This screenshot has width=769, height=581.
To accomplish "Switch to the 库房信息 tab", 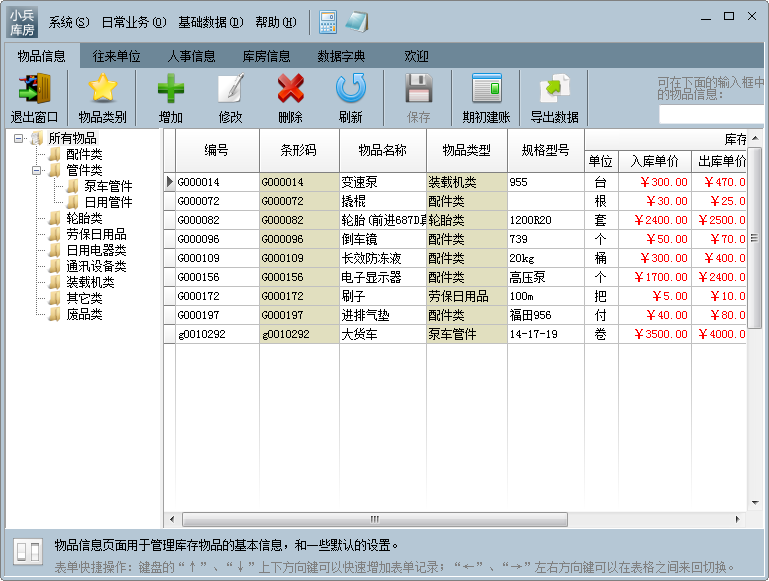I will (x=266, y=56).
